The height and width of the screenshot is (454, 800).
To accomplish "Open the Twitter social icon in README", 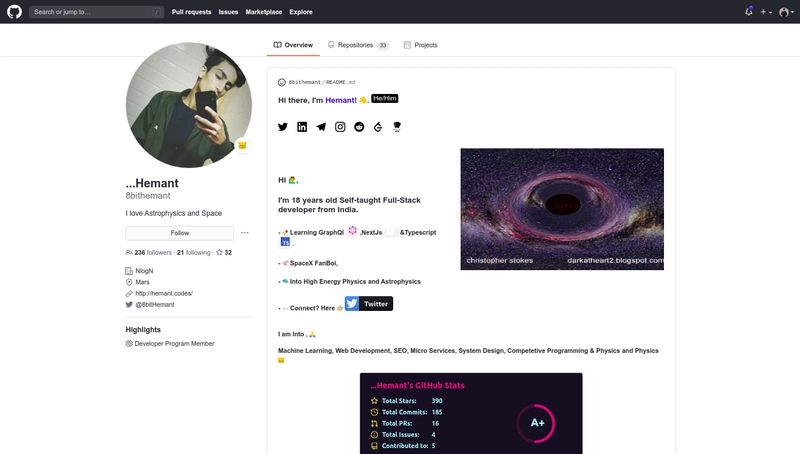I will coord(283,127).
